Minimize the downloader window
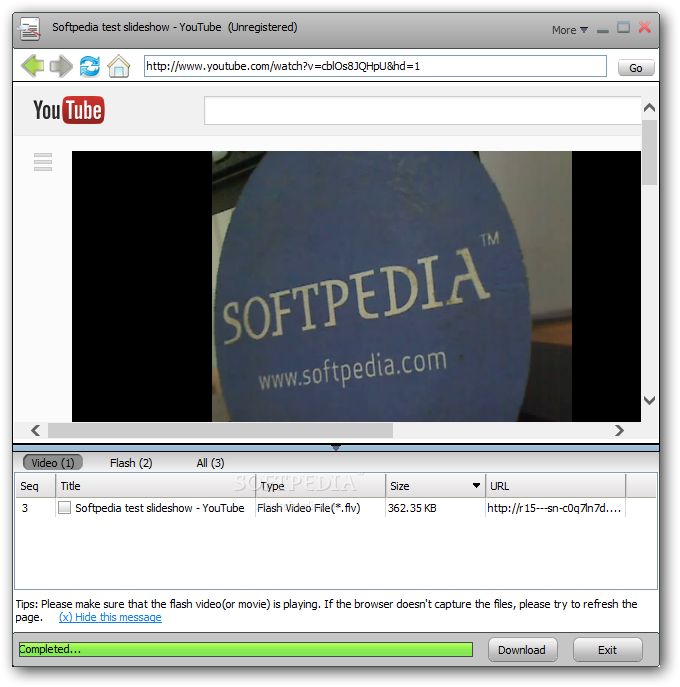This screenshot has width=680, height=687. coord(603,31)
